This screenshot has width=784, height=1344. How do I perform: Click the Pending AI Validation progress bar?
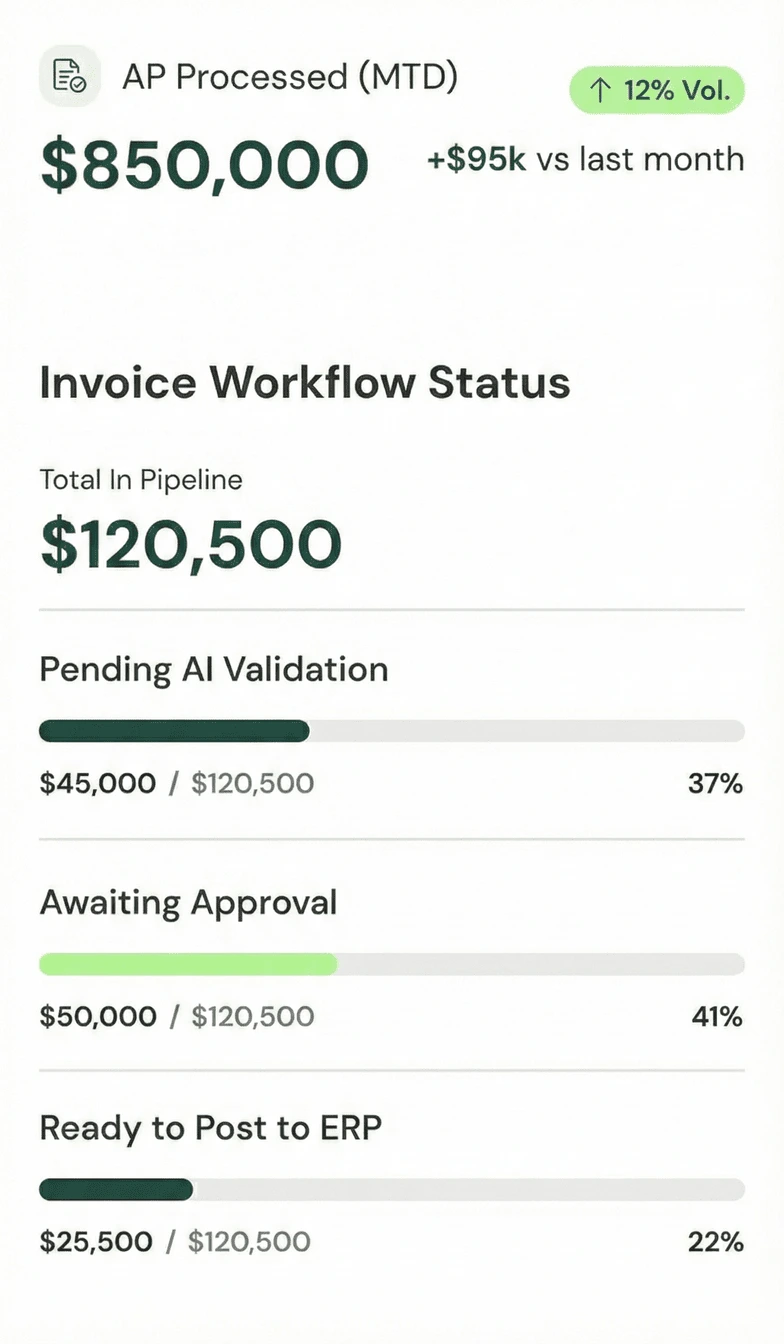(x=391, y=731)
